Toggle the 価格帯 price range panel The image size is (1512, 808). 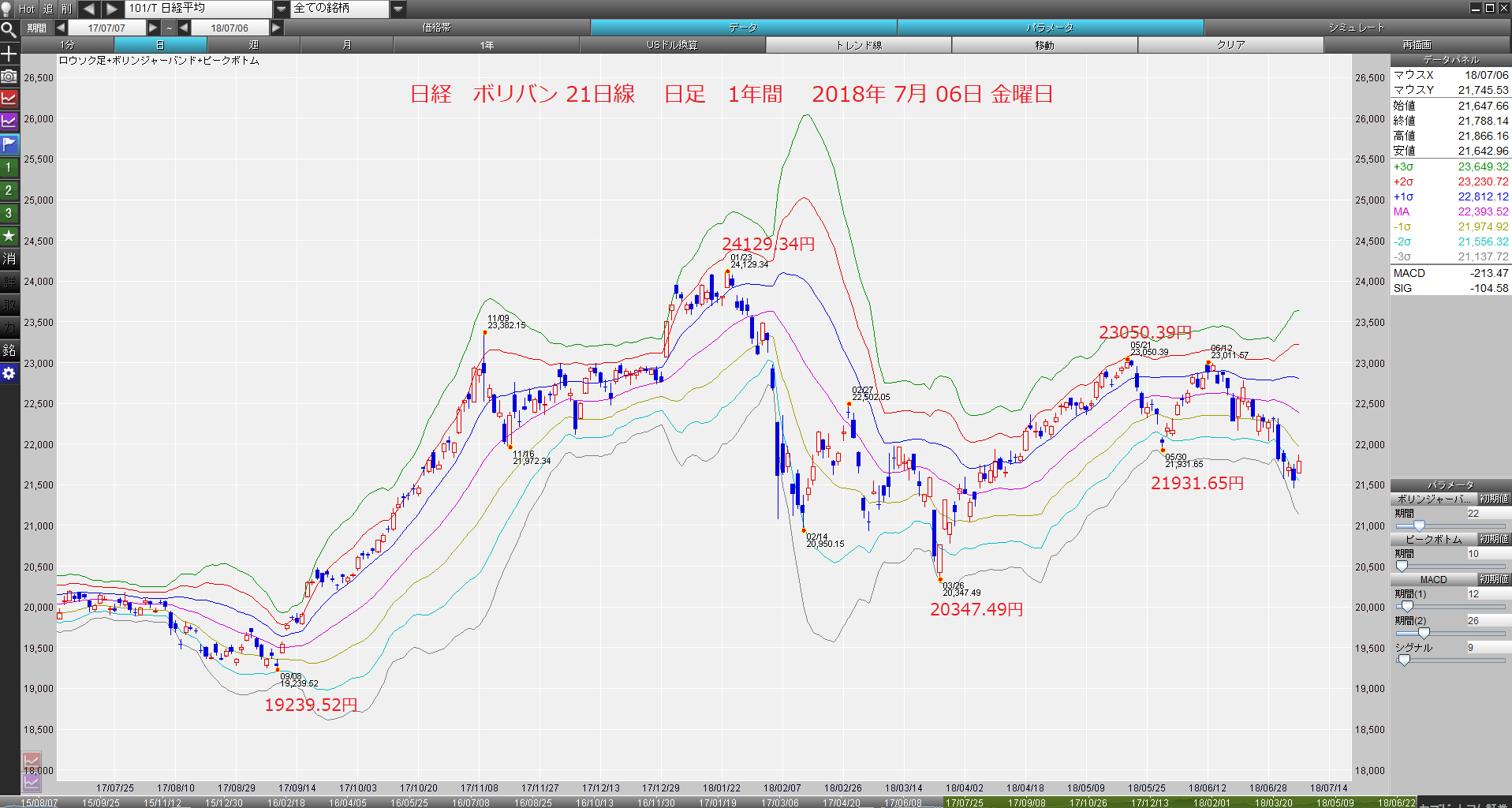pyautogui.click(x=437, y=28)
